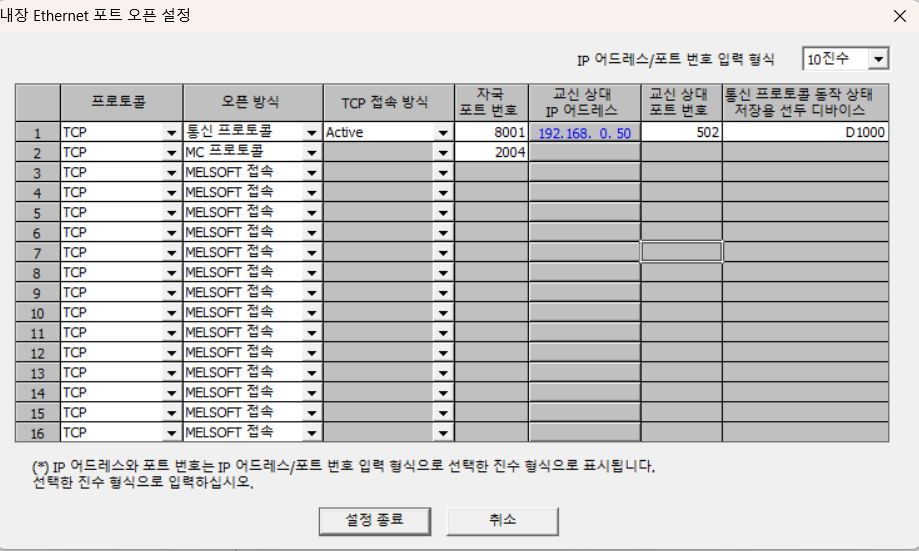The height and width of the screenshot is (551, 919).
Task: Click the 설정 종료 button
Action: [375, 521]
